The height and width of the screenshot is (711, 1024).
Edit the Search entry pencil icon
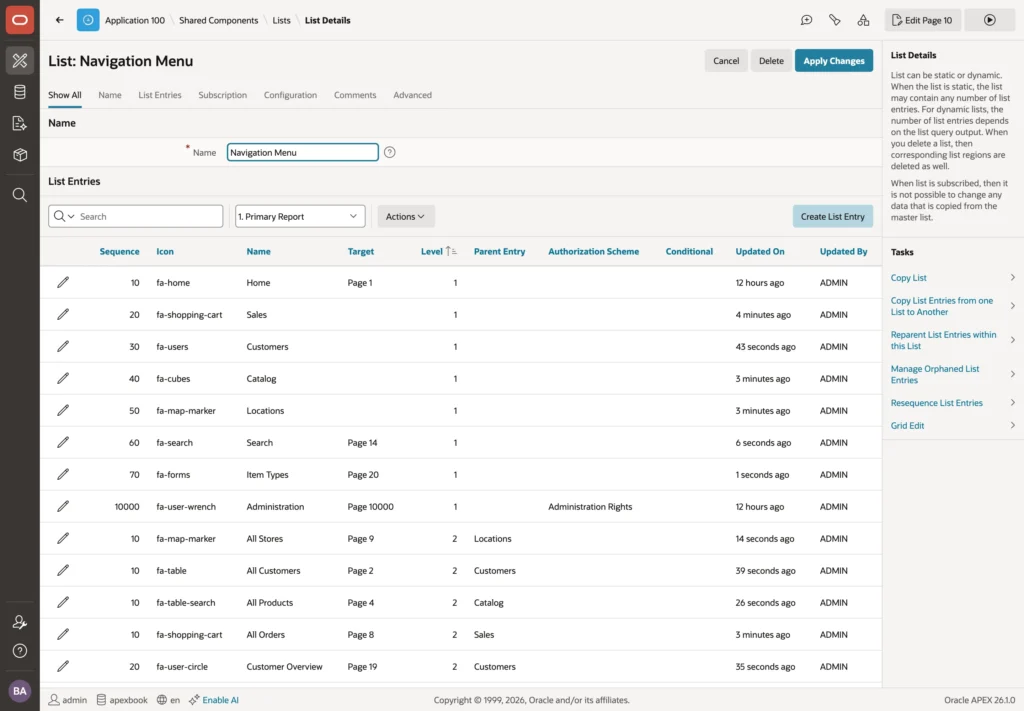(x=63, y=443)
